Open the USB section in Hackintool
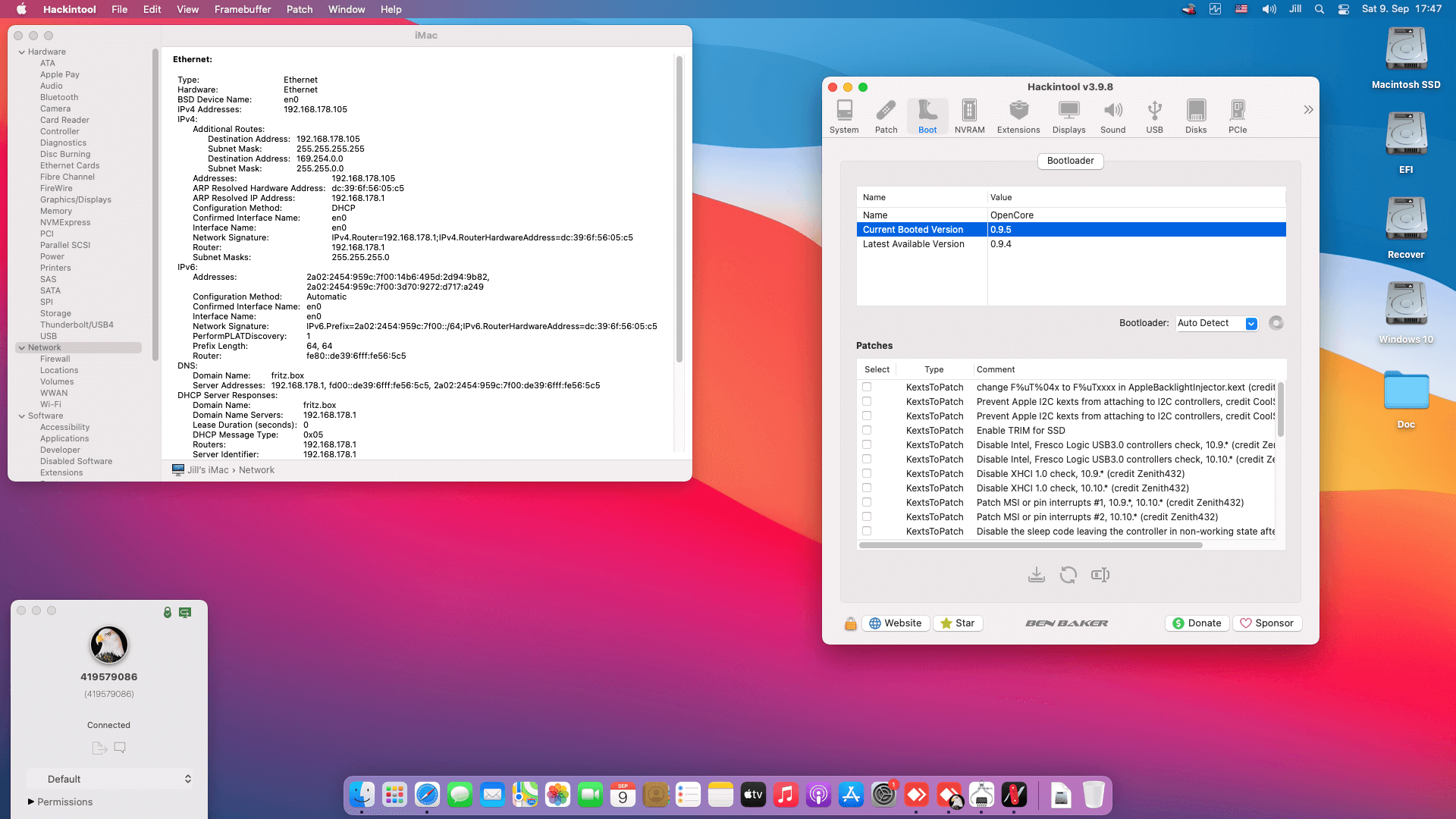 pos(1154,117)
